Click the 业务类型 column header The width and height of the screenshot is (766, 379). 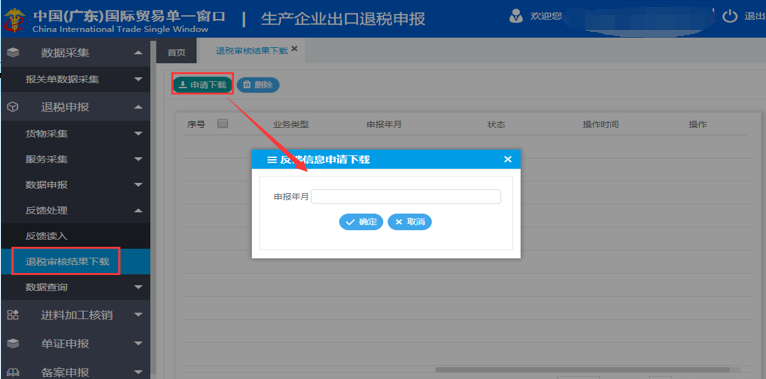pyautogui.click(x=291, y=125)
